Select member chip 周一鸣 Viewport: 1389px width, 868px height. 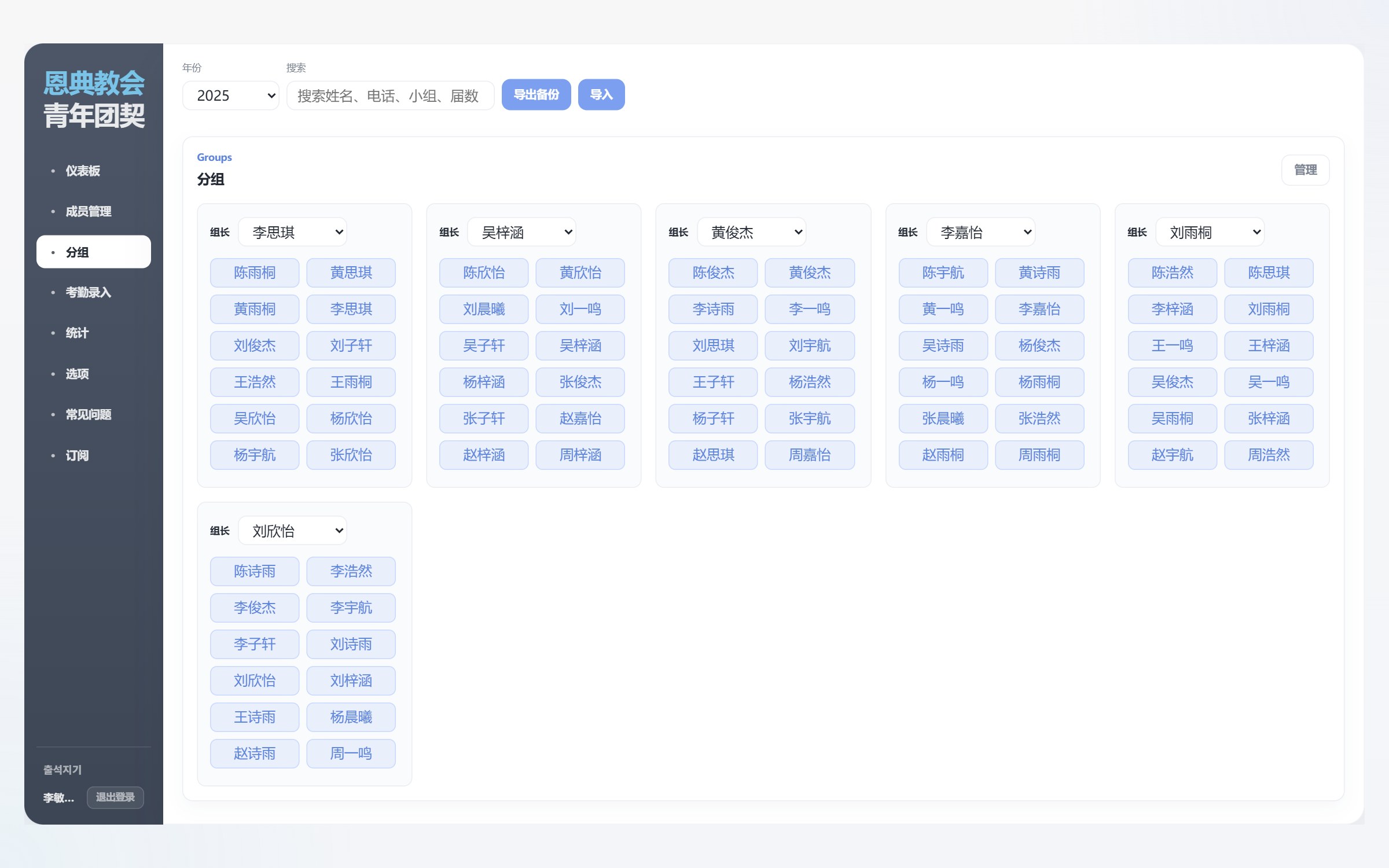point(351,753)
